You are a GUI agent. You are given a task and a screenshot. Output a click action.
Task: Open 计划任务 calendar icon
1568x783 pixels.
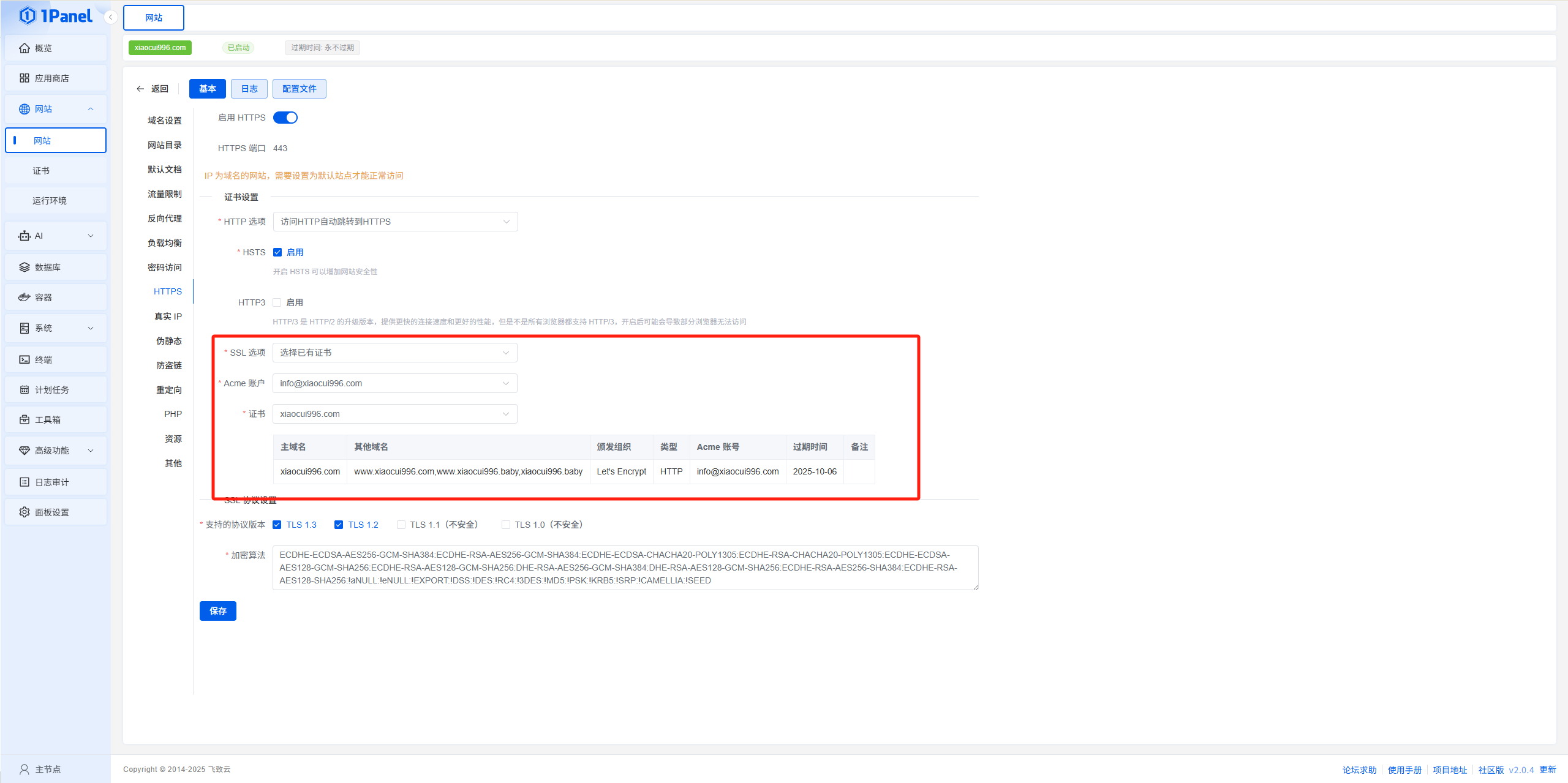point(24,390)
